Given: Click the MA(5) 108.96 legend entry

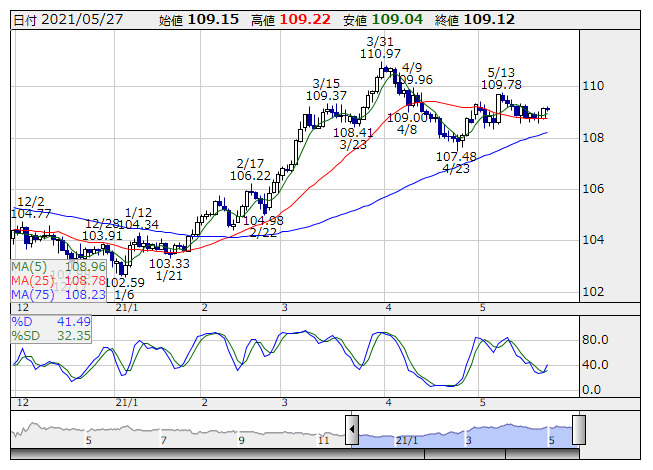Looking at the screenshot, I should tap(58, 267).
